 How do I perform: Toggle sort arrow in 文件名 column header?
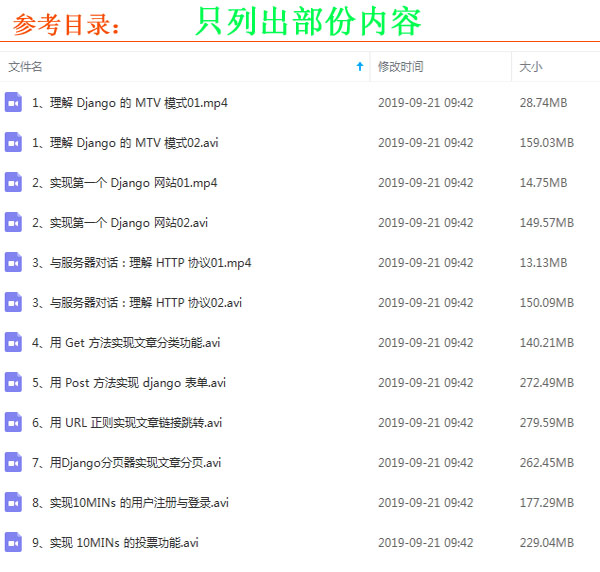pyautogui.click(x=360, y=67)
